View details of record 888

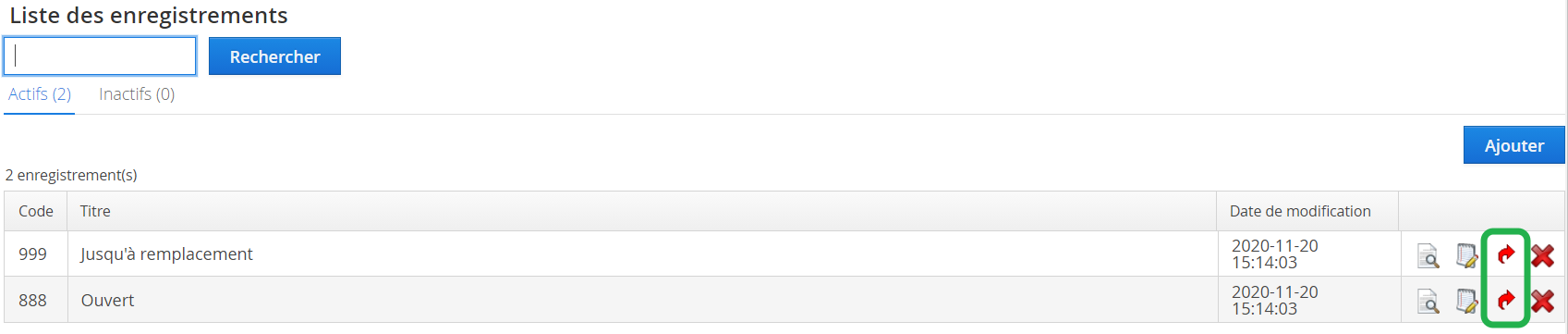pos(1428,301)
